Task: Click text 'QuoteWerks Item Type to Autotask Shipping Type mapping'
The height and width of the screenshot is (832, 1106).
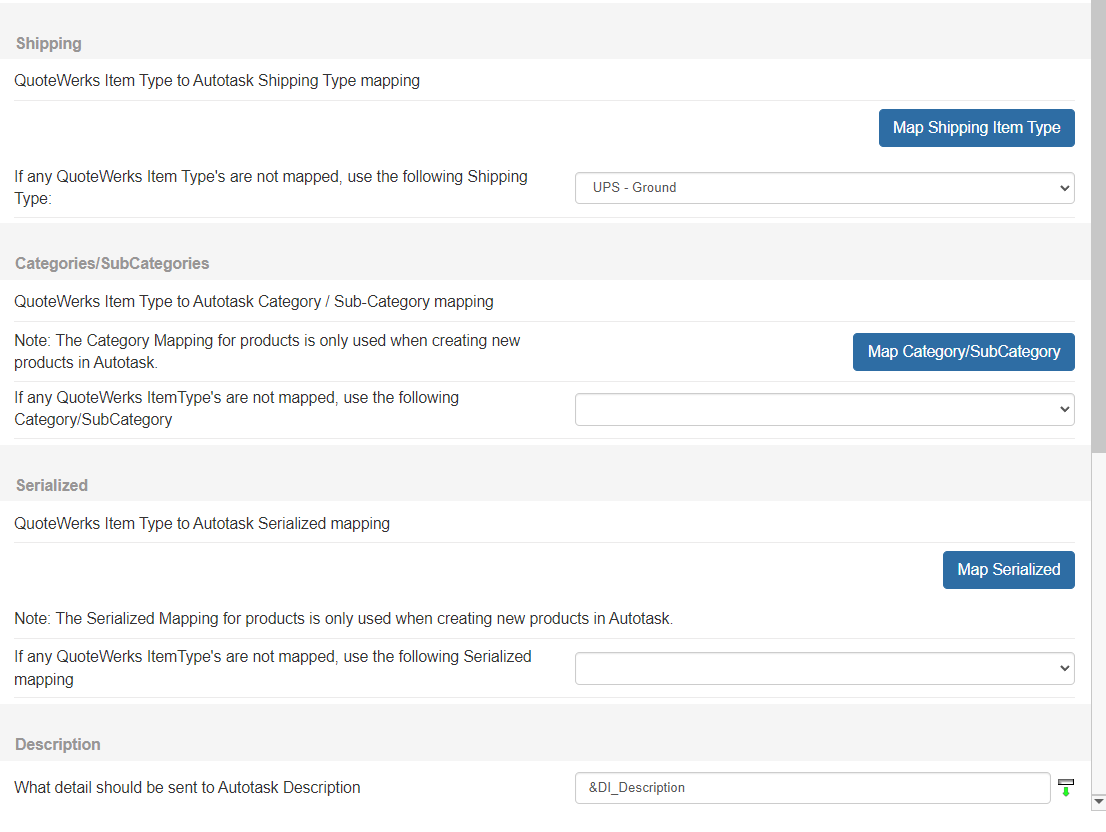Action: click(217, 80)
